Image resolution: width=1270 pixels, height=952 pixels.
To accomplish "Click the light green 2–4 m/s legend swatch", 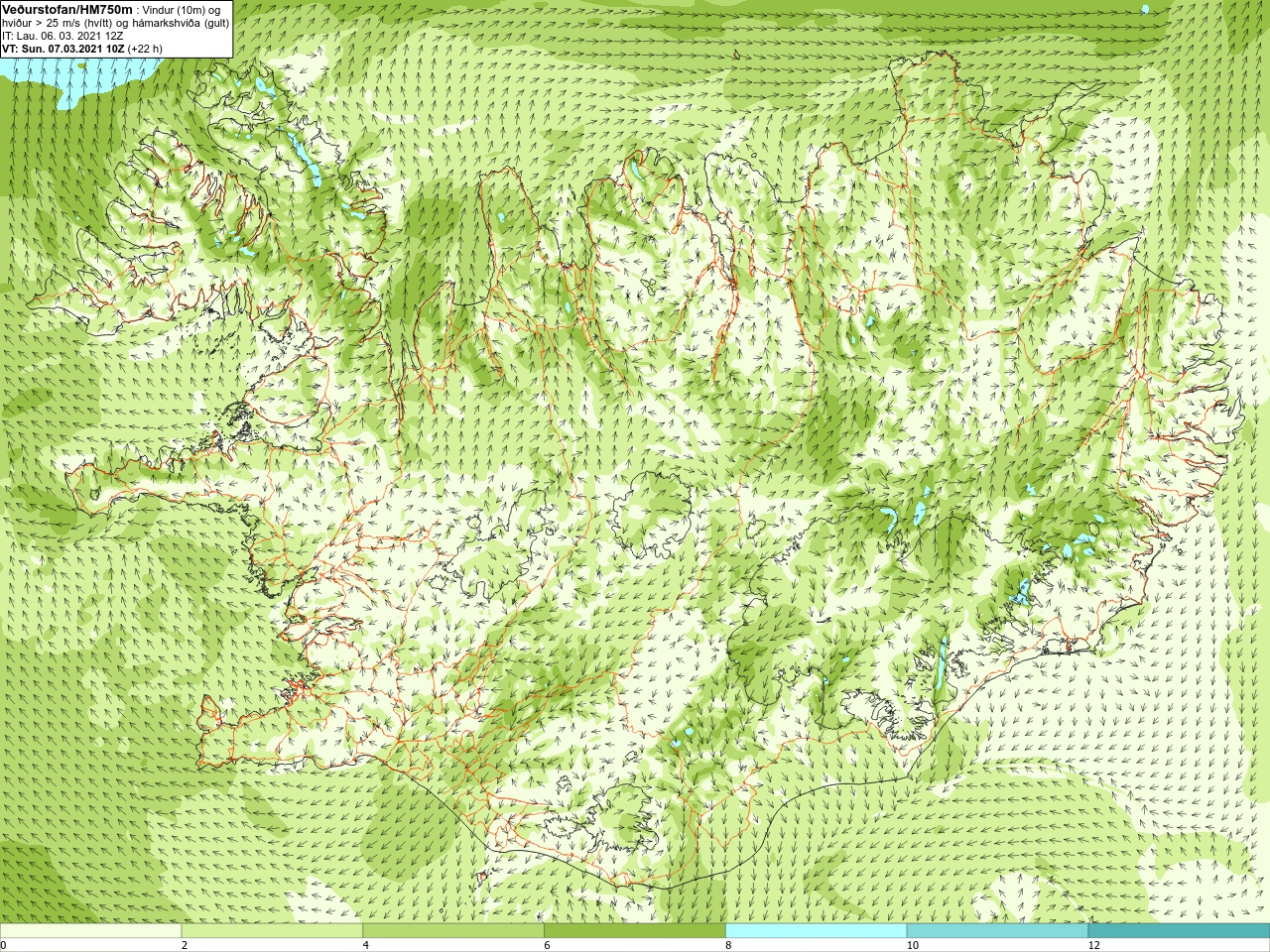I will 272,931.
